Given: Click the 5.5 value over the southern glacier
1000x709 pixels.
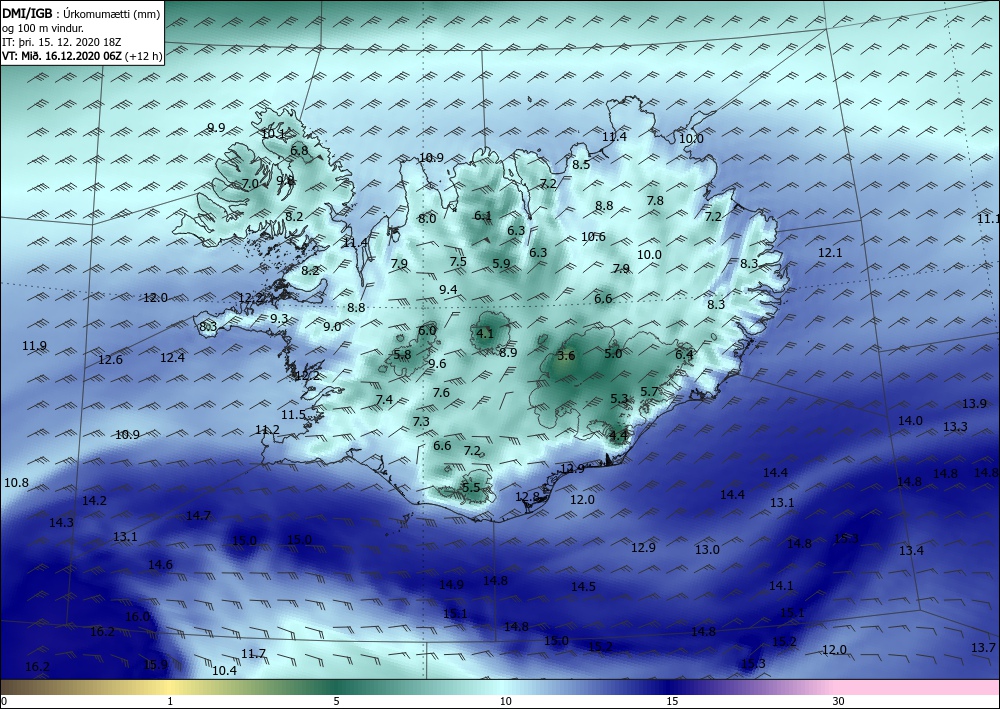Looking at the screenshot, I should [471, 487].
